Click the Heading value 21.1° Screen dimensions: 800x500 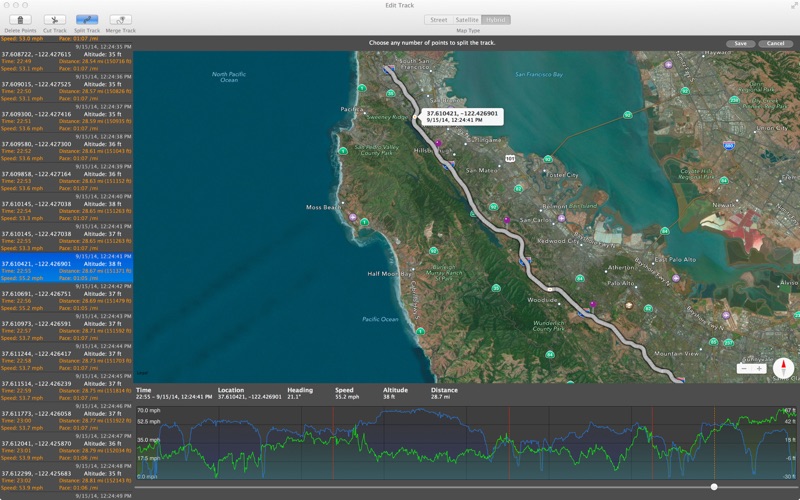tap(293, 397)
